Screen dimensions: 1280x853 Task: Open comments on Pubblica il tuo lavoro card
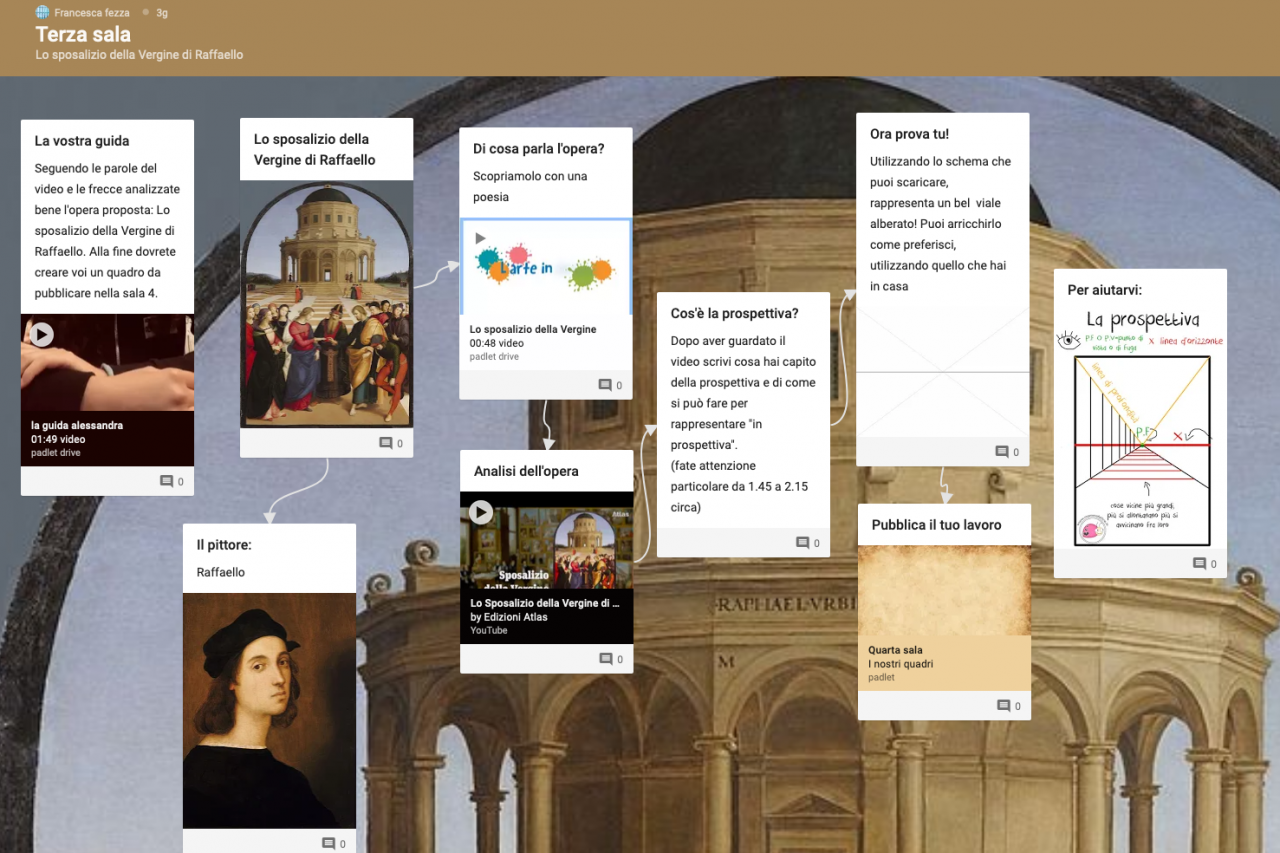[x=1009, y=706]
